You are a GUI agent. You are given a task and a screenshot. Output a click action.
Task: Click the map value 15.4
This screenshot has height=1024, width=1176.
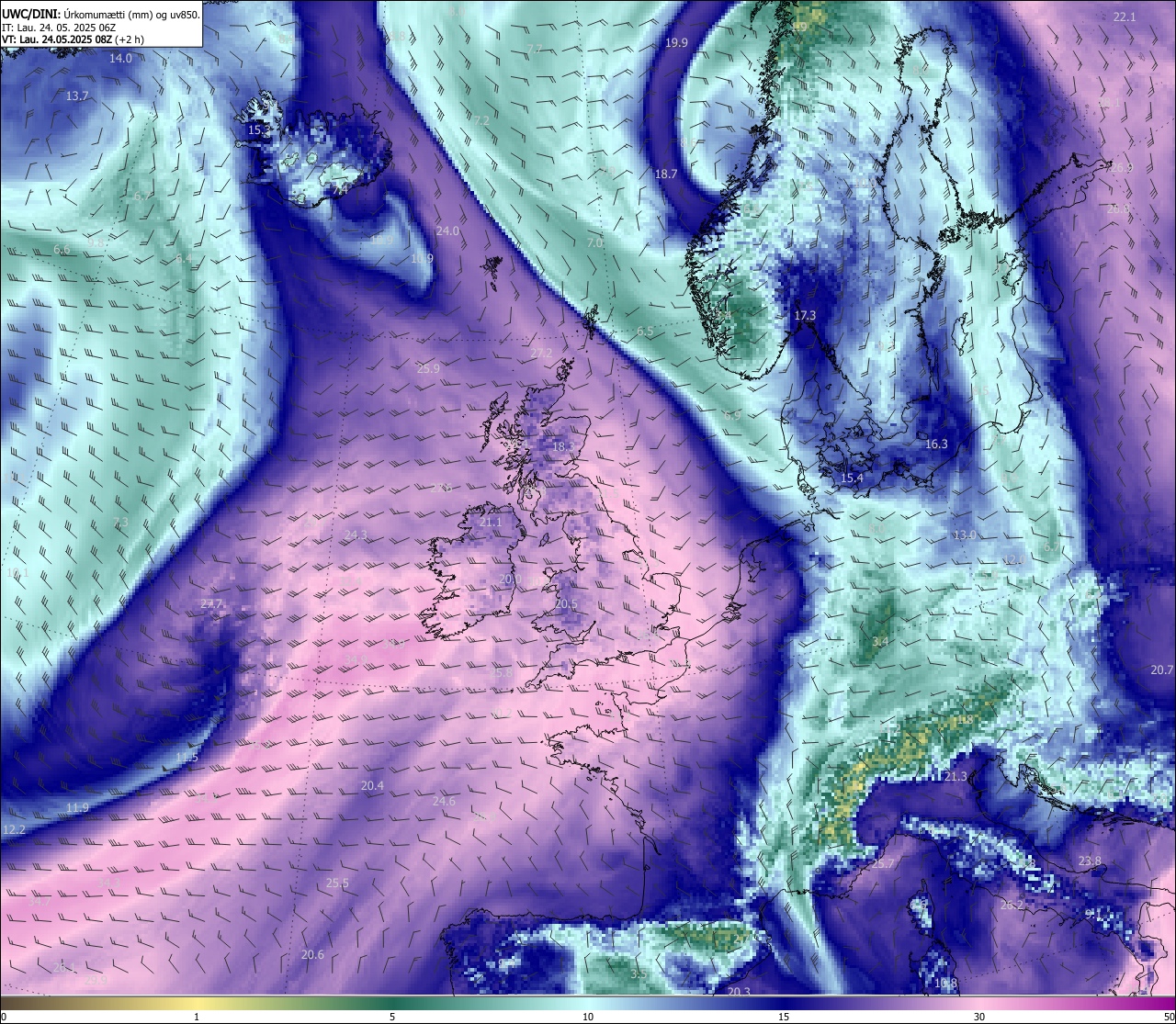pyautogui.click(x=852, y=478)
